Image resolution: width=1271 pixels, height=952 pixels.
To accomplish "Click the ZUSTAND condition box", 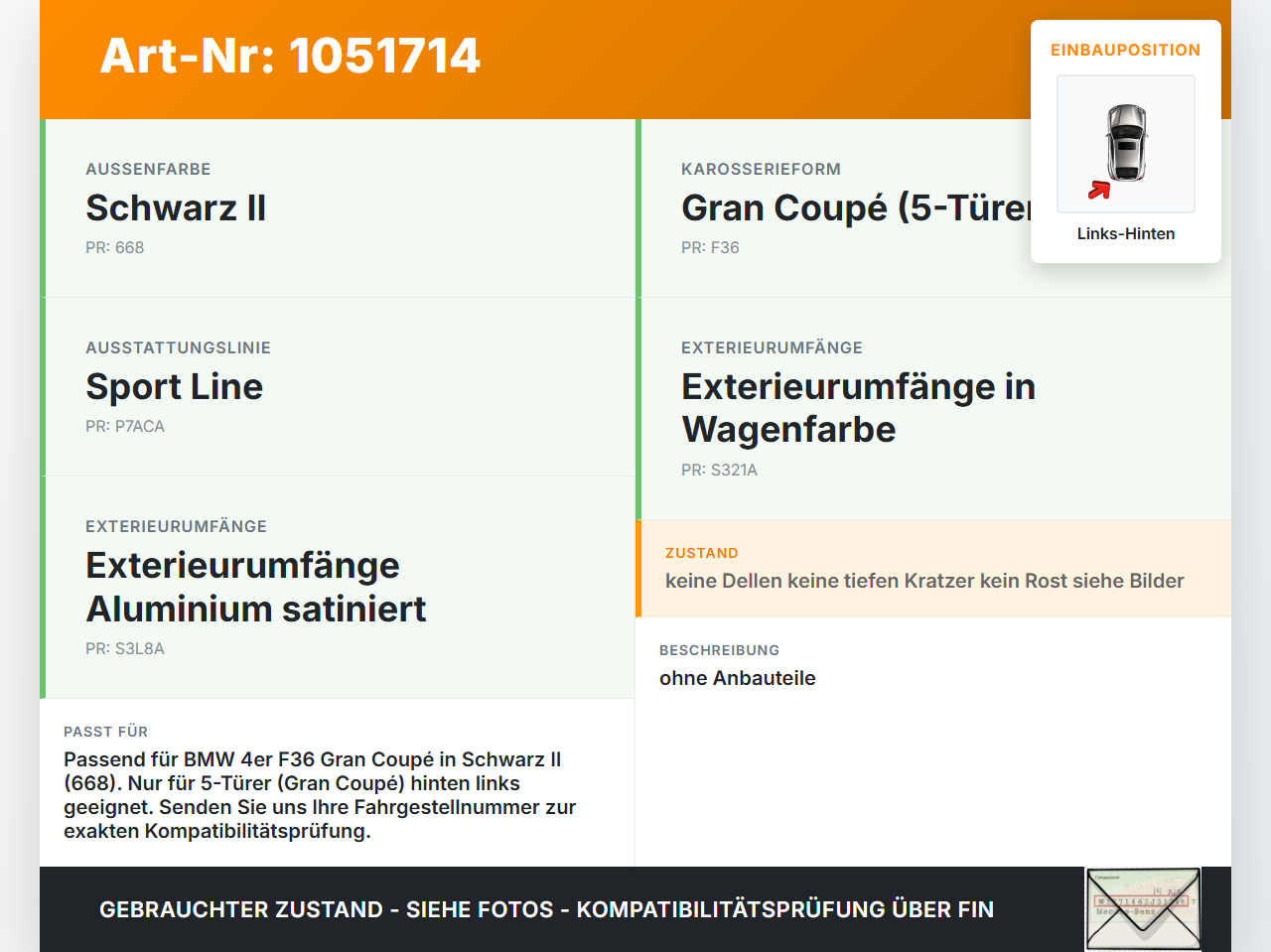I will [933, 568].
